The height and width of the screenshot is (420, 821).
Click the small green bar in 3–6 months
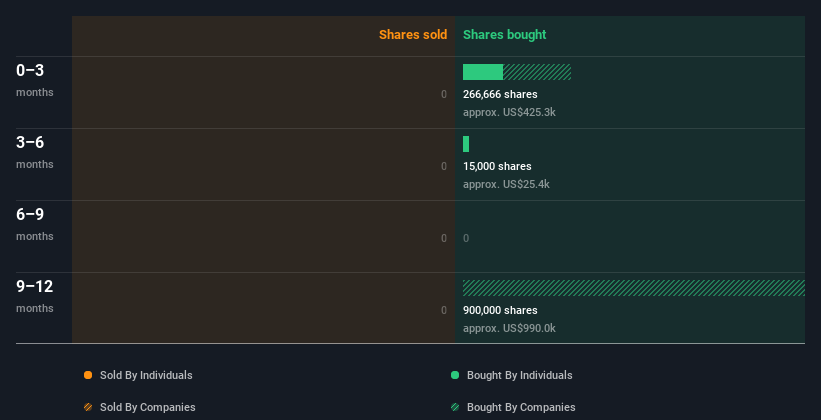click(x=466, y=144)
